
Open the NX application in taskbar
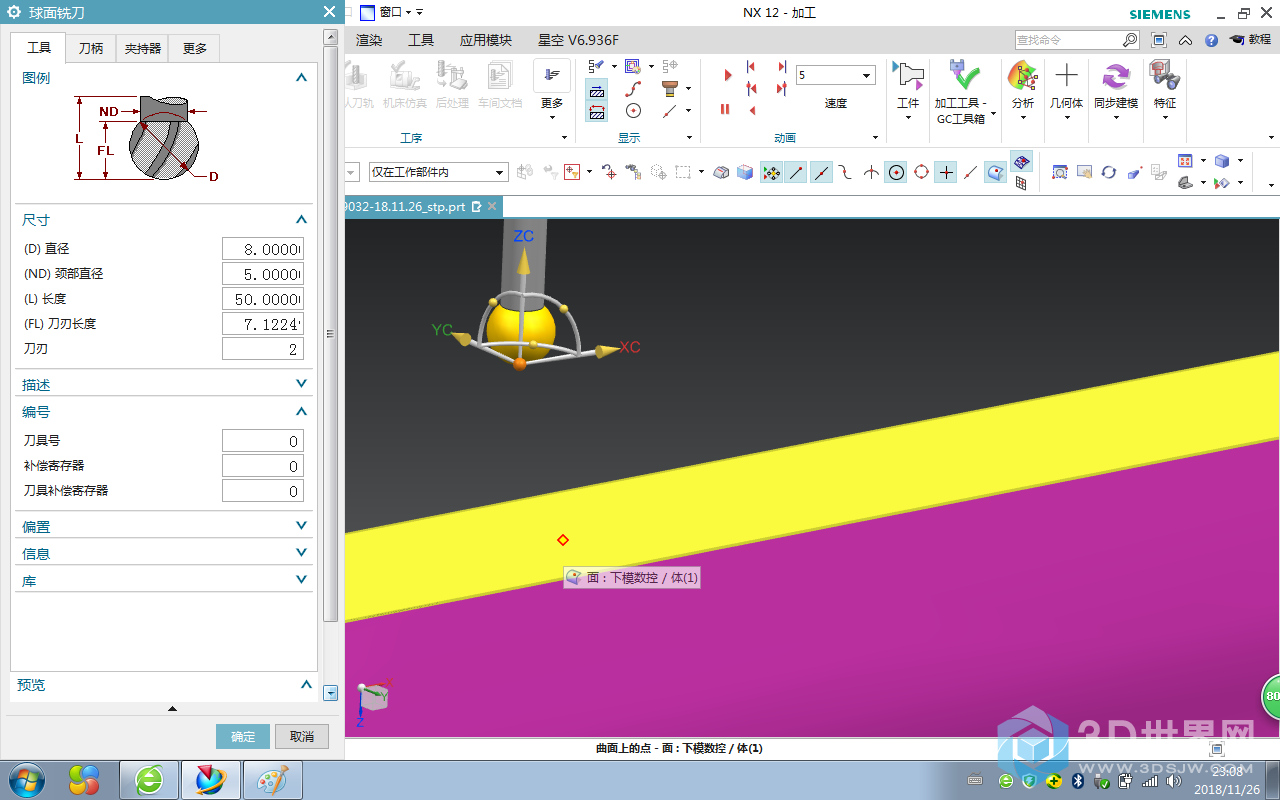[210, 779]
